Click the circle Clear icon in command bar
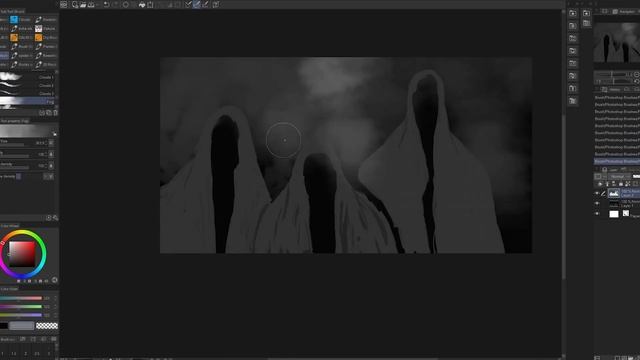The height and width of the screenshot is (360, 640). click(x=126, y=4)
